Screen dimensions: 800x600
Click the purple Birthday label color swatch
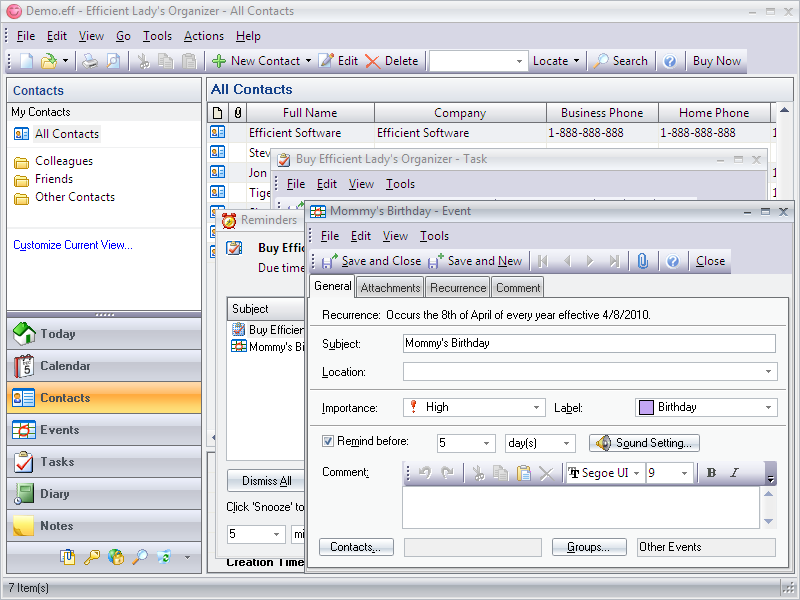(x=646, y=407)
